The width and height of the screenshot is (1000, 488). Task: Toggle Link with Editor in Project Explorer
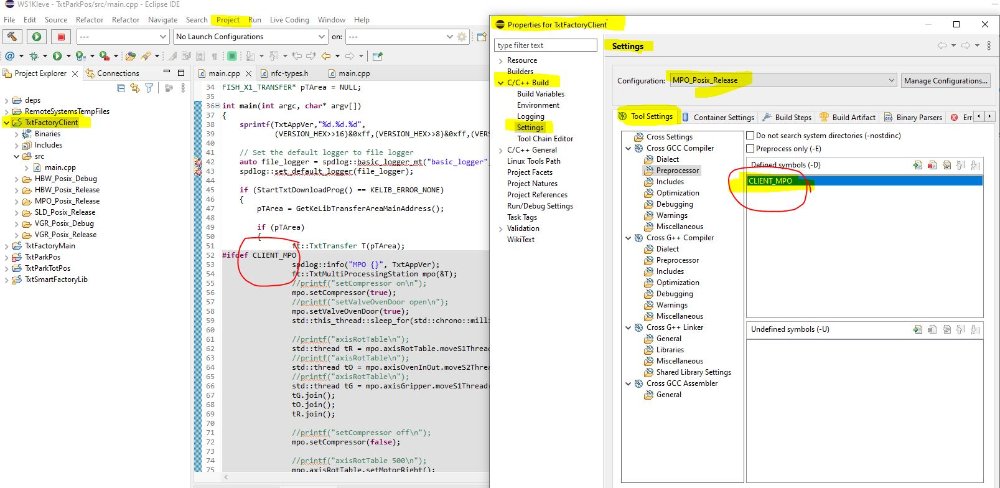tap(135, 88)
